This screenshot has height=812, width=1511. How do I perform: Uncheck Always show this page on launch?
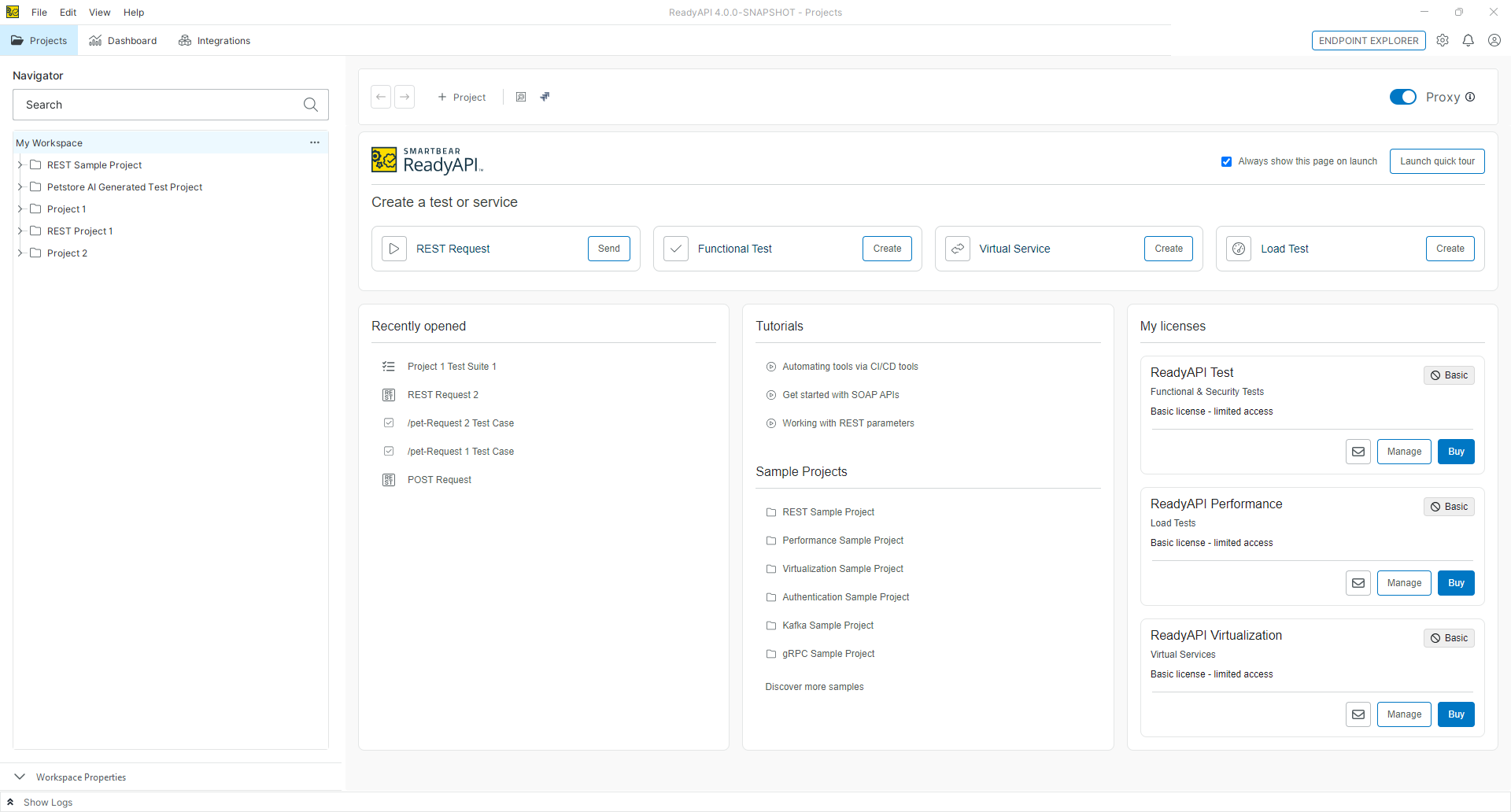click(x=1226, y=161)
